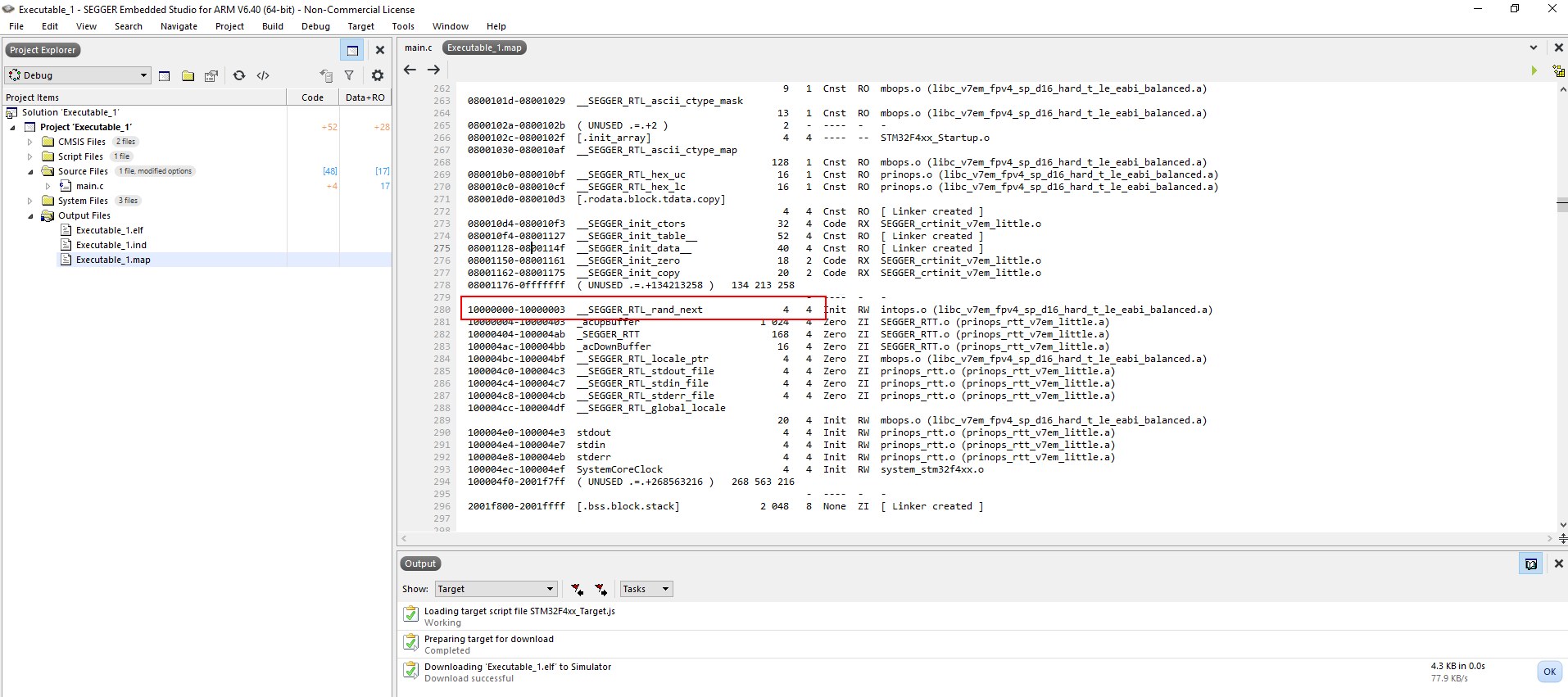This screenshot has width=1568, height=697.
Task: Expand the main.c tree node
Action: (x=48, y=186)
